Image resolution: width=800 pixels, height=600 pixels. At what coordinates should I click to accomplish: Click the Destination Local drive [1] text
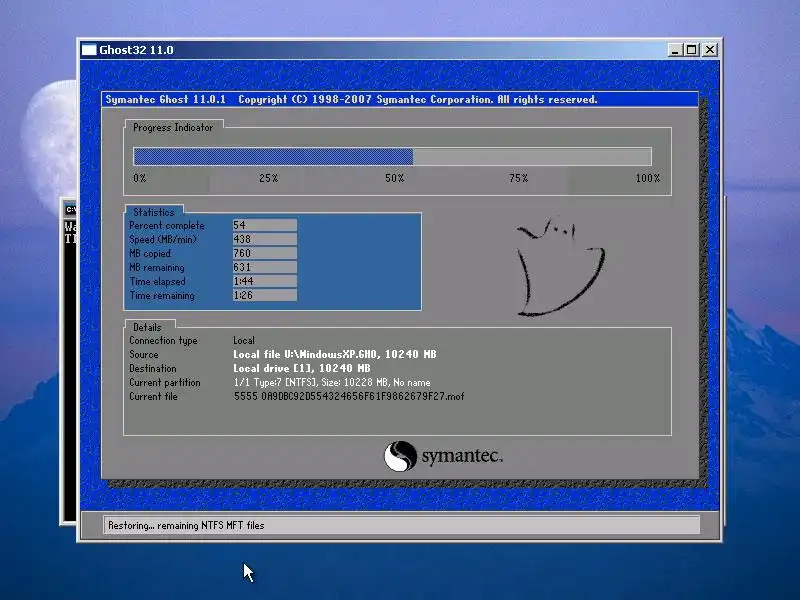pyautogui.click(x=302, y=368)
